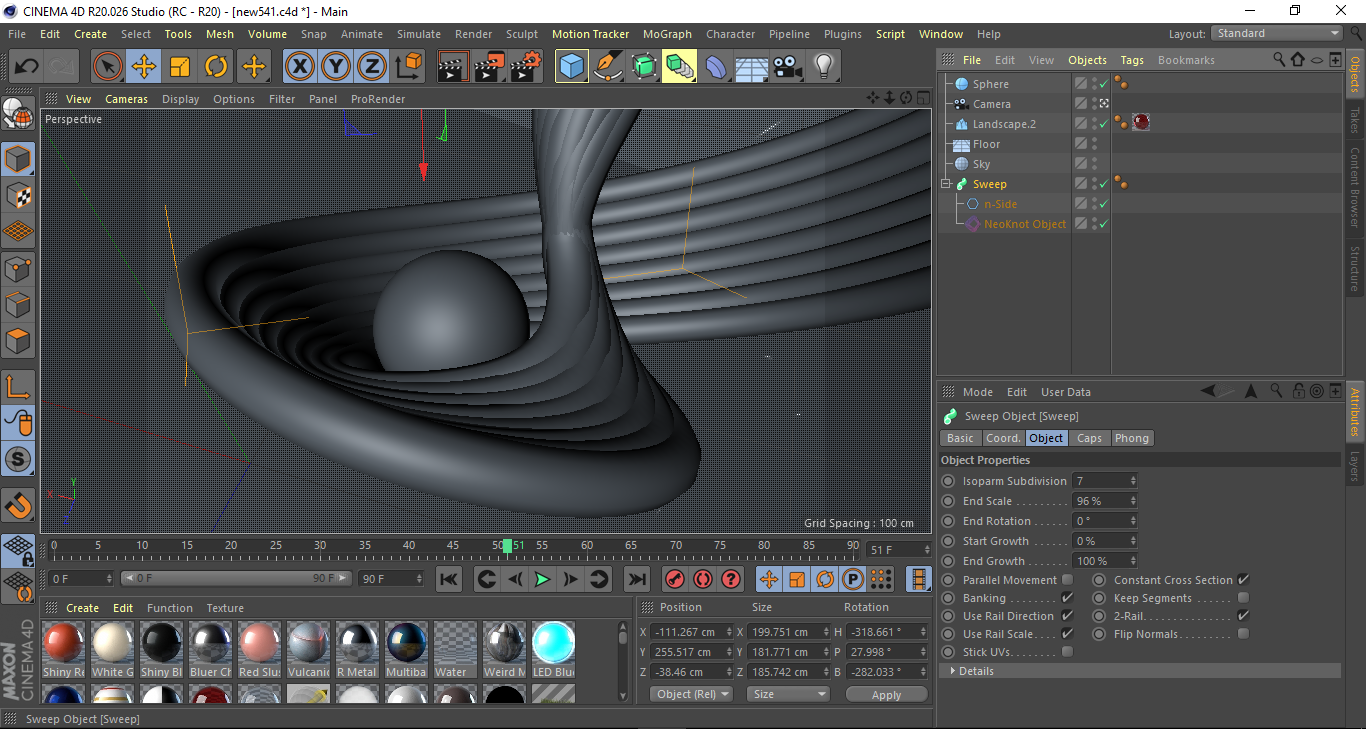Image resolution: width=1366 pixels, height=729 pixels.
Task: Play the animation forward
Action: [542, 579]
